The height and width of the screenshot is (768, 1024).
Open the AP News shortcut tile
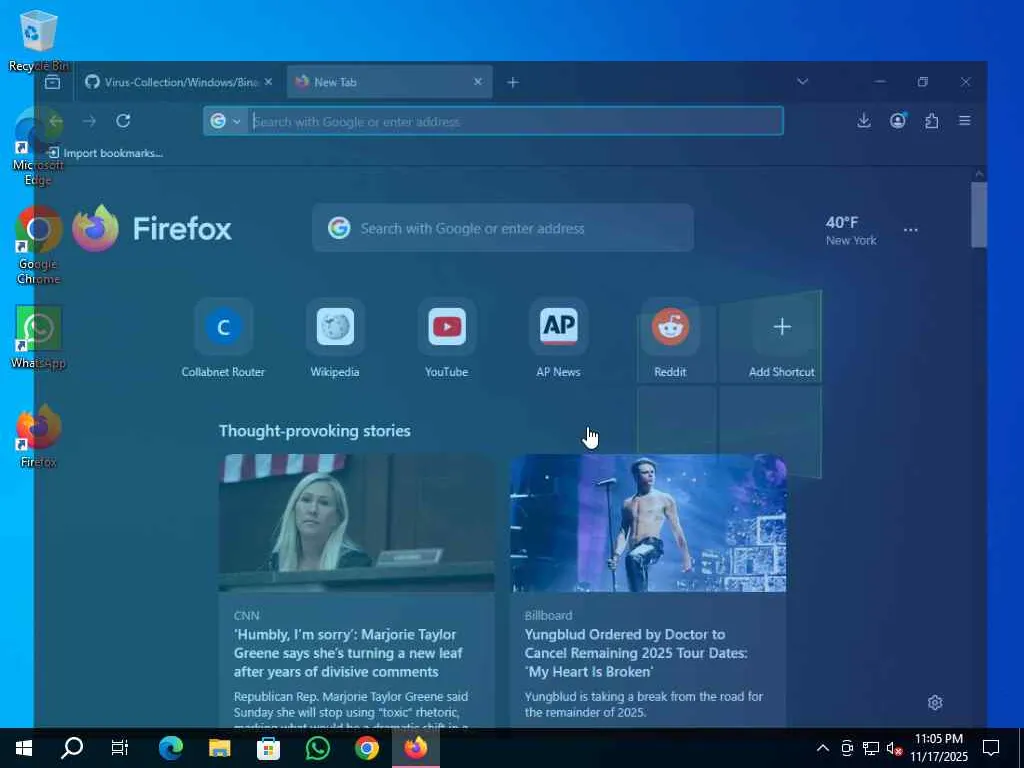coord(558,338)
